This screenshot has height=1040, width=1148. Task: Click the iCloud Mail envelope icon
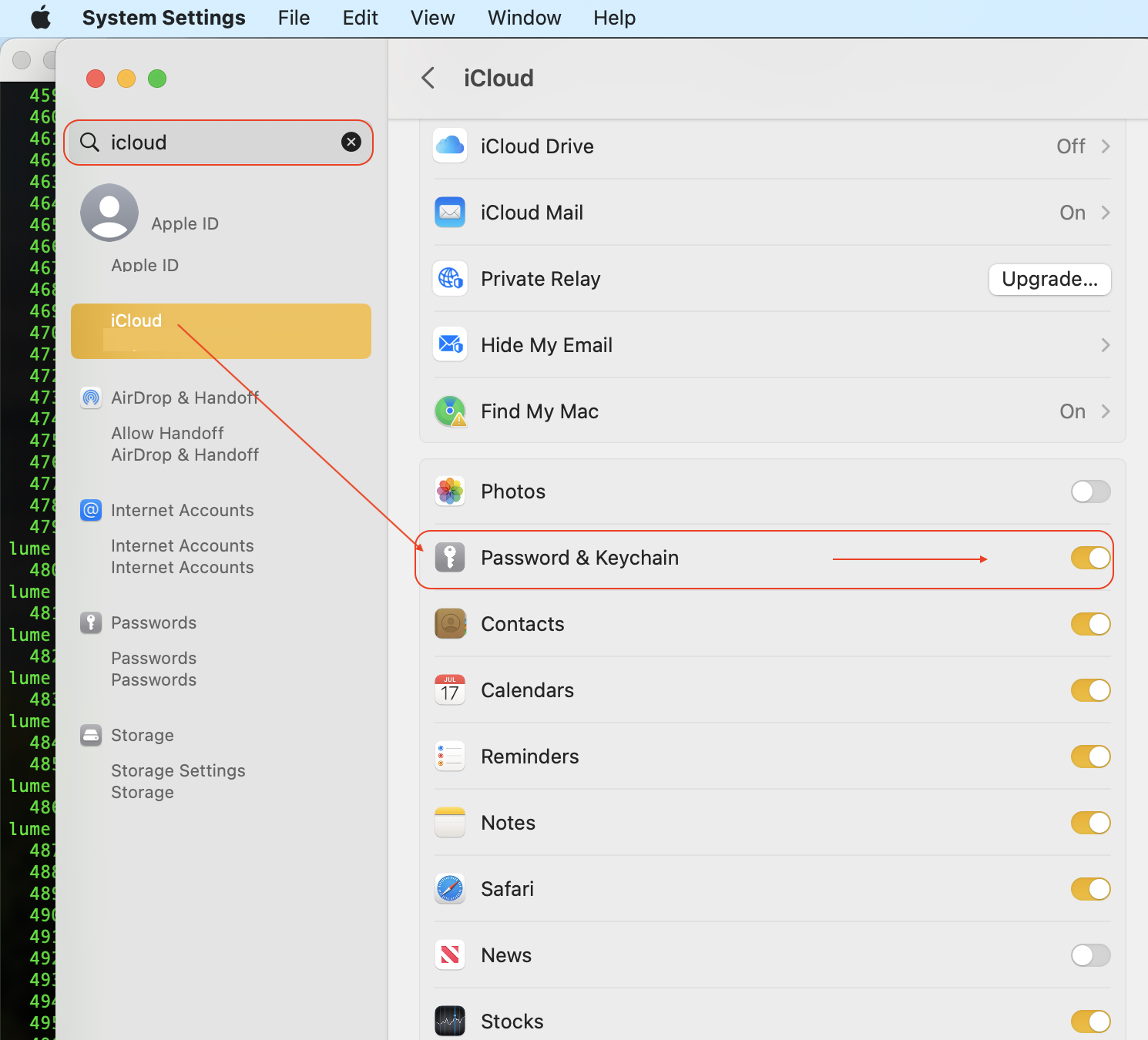450,212
